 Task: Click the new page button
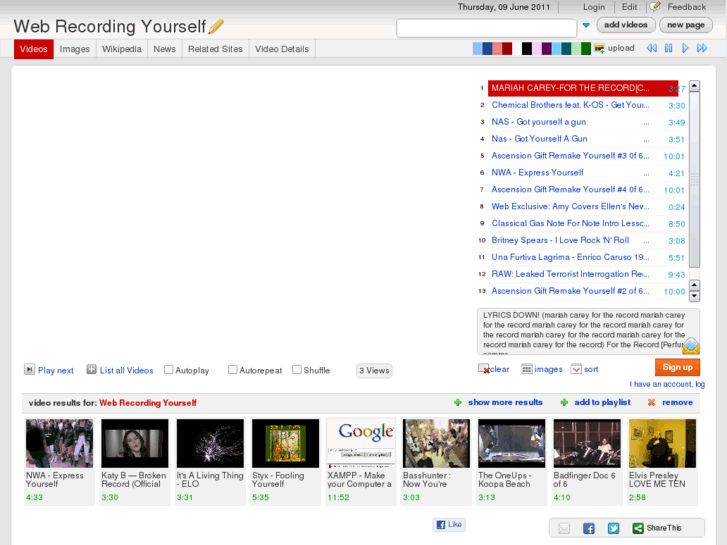tap(686, 25)
